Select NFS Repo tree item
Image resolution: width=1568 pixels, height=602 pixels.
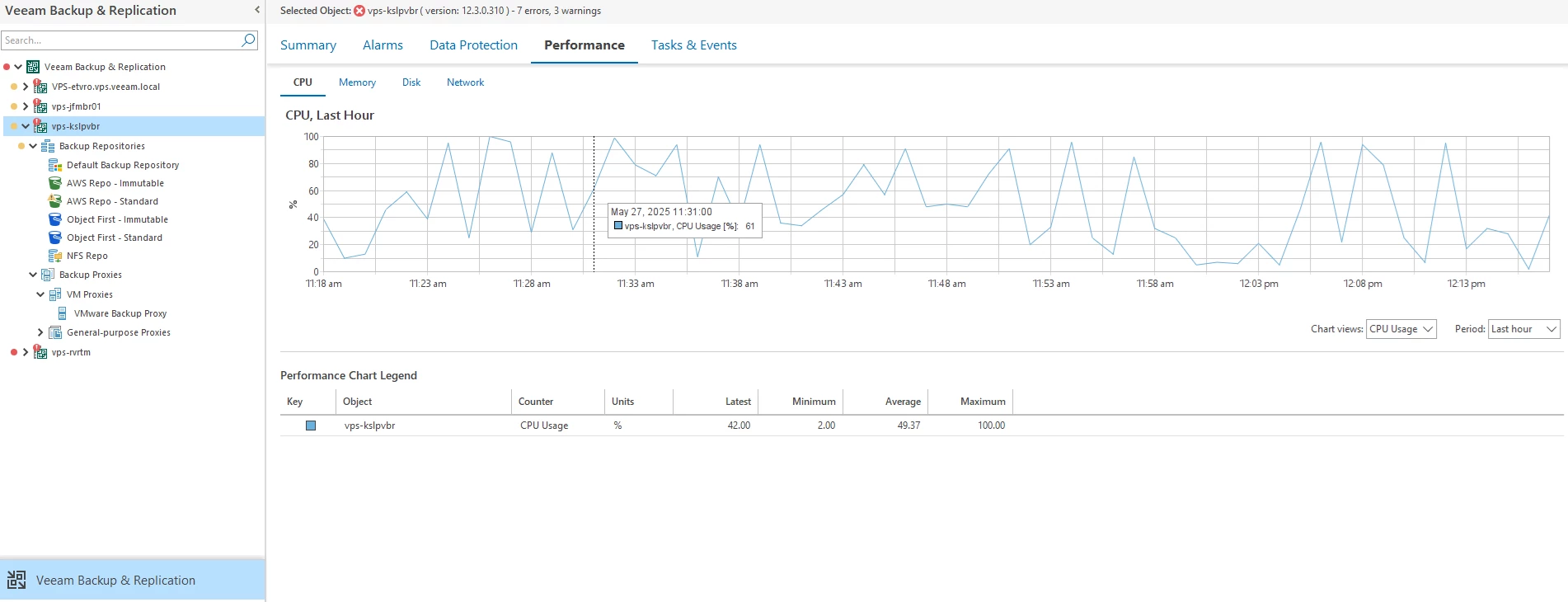click(x=87, y=256)
